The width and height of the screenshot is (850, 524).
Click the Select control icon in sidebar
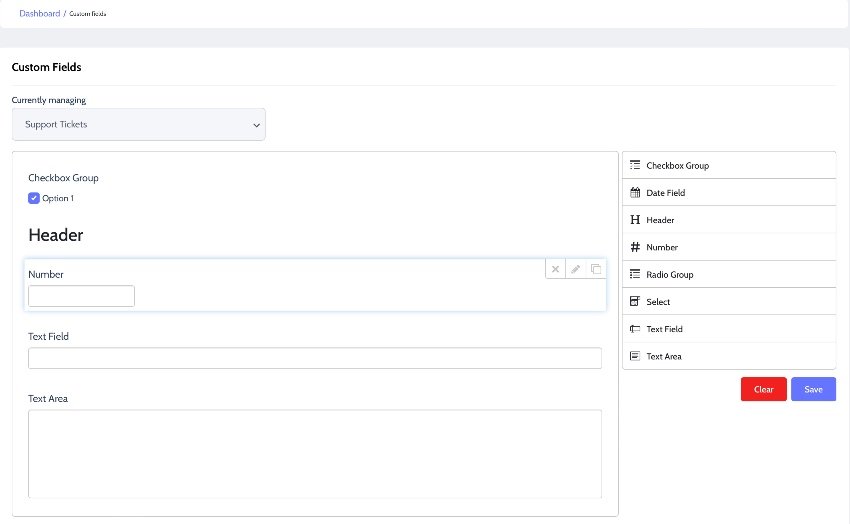click(x=635, y=301)
